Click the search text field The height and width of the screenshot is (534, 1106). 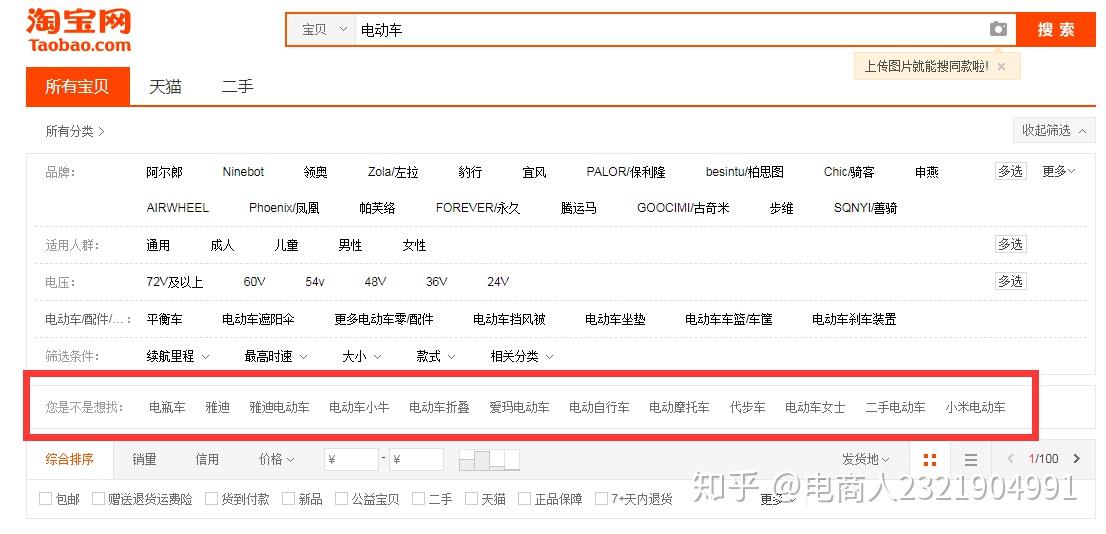point(670,30)
